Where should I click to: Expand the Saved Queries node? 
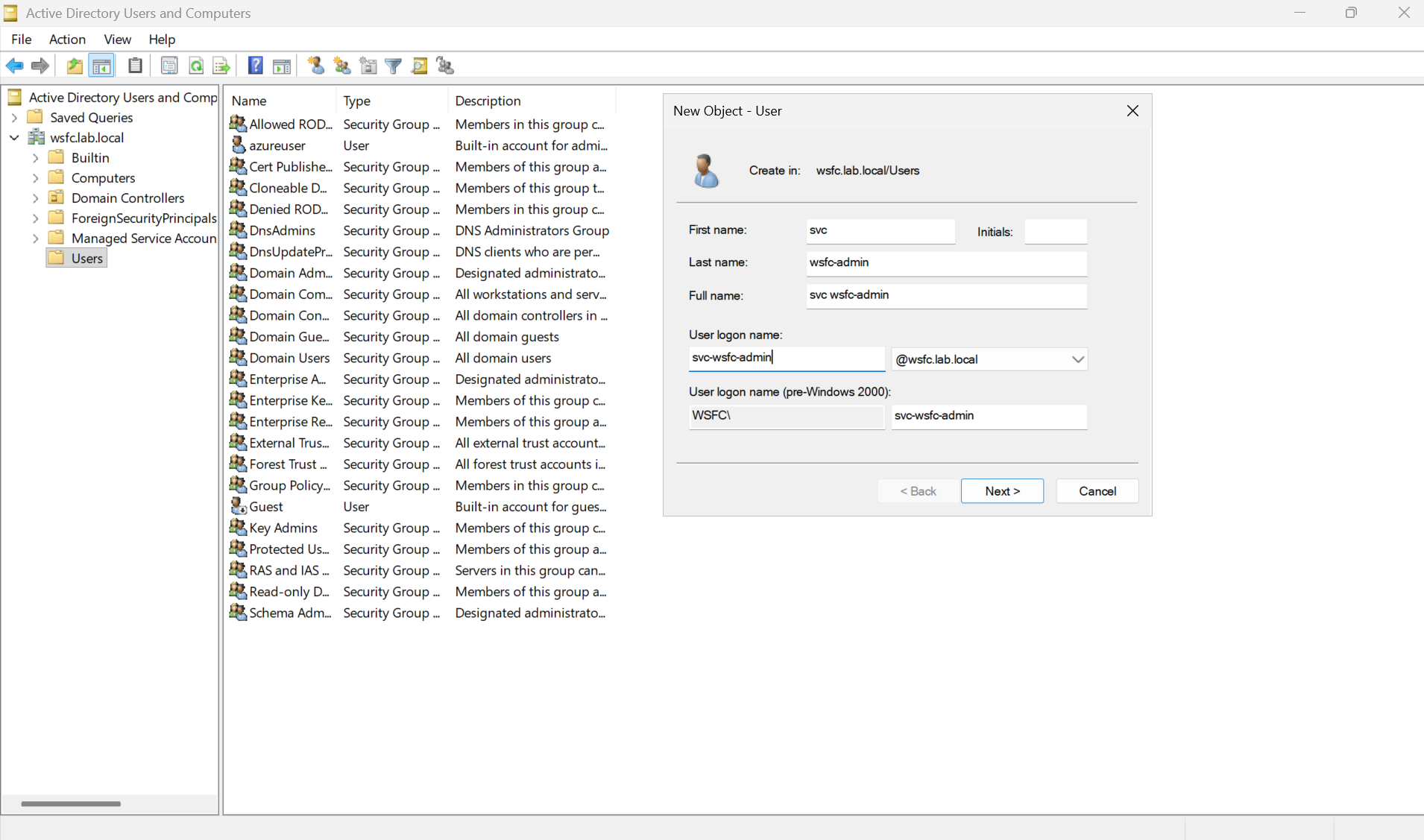coord(14,118)
